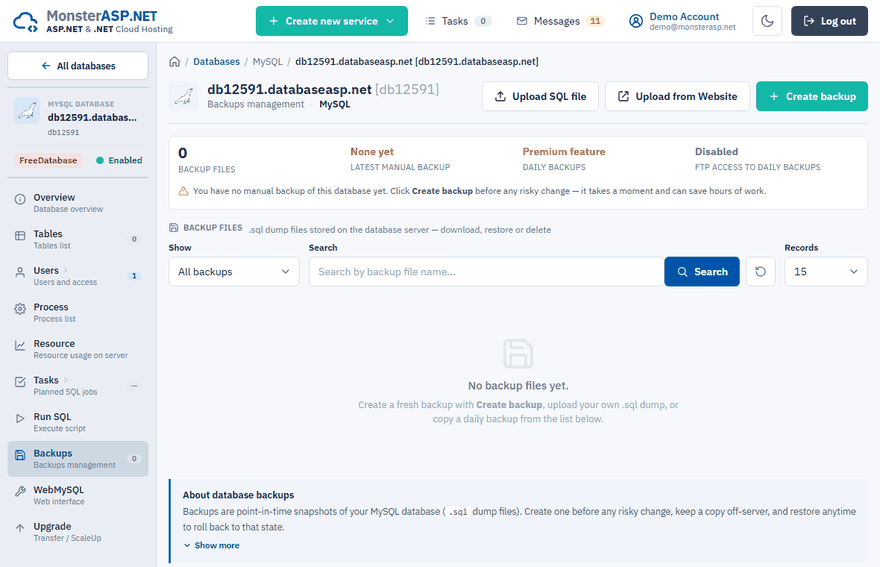
Task: Click the Messages count badge 11
Action: 595,21
